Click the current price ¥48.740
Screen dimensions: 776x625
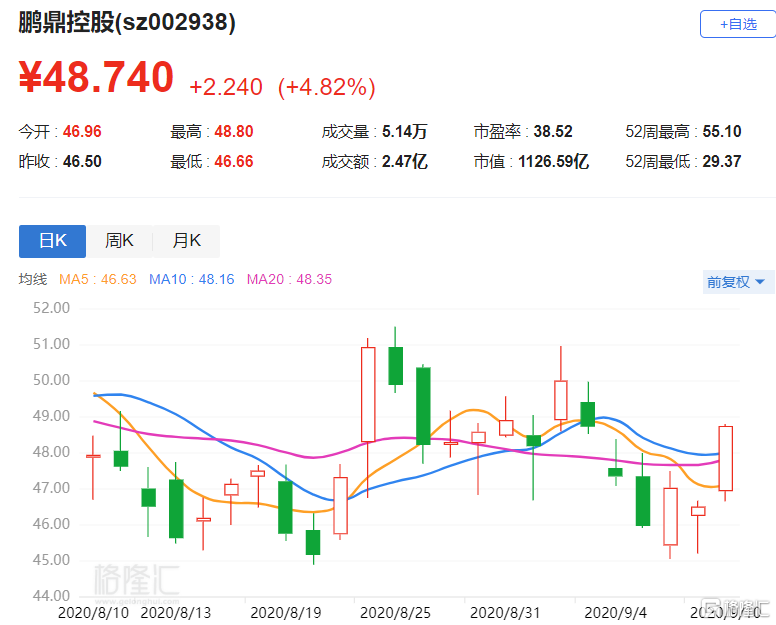coord(96,76)
